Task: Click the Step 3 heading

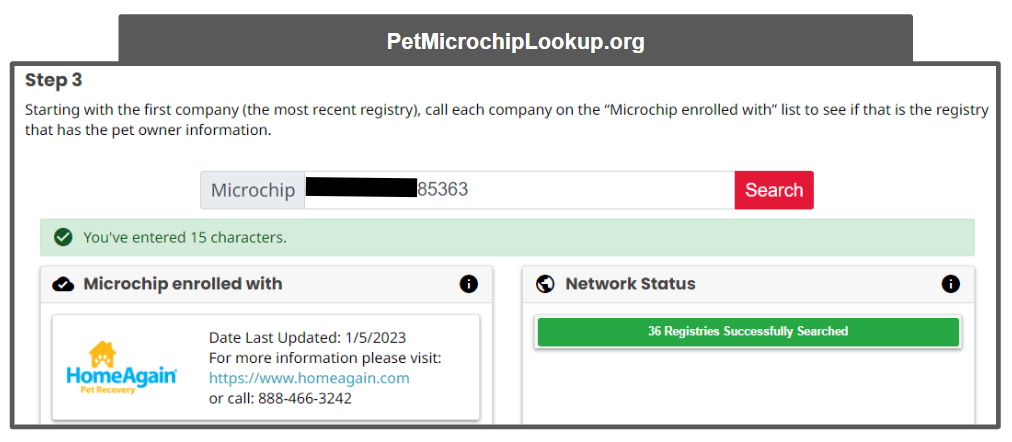Action: (54, 80)
